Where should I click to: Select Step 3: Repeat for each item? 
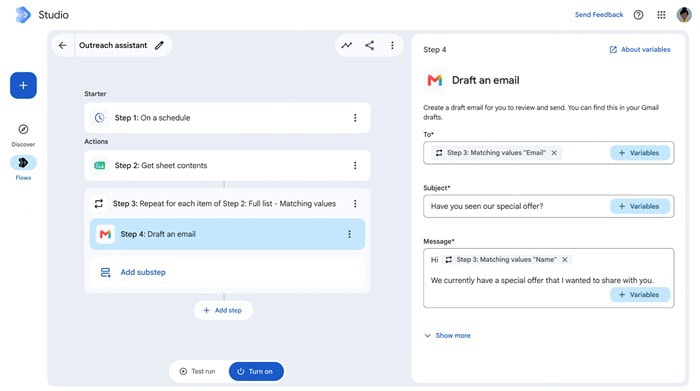pos(227,204)
